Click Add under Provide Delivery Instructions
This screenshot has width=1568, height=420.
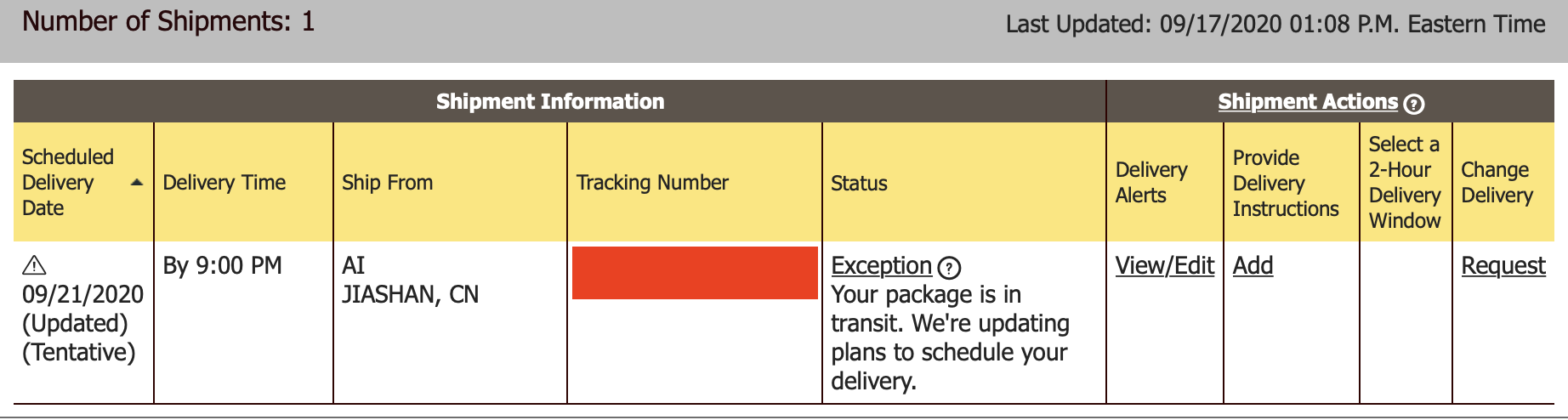1253,266
